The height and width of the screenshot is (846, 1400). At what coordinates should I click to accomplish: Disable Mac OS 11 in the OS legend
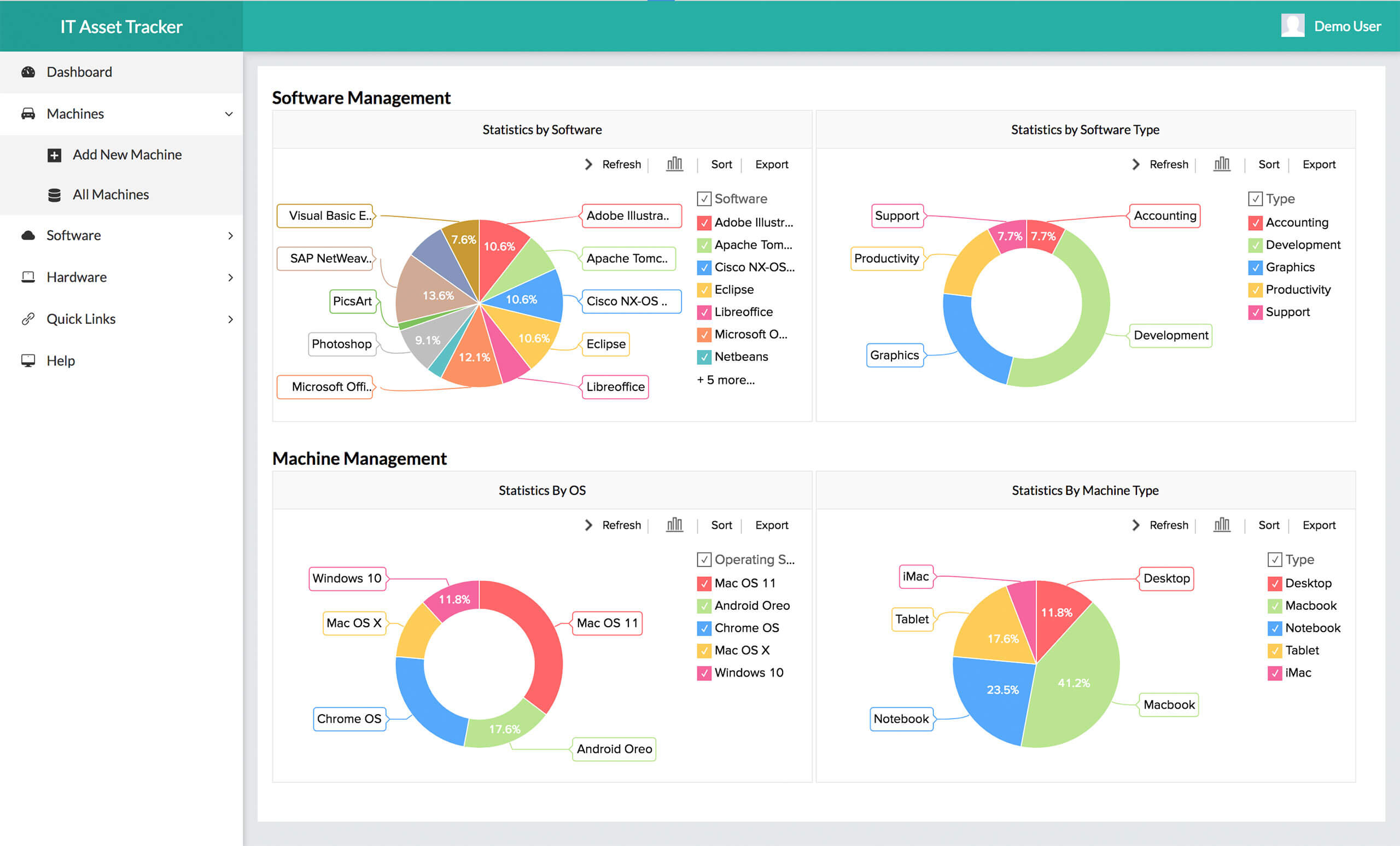tap(704, 583)
